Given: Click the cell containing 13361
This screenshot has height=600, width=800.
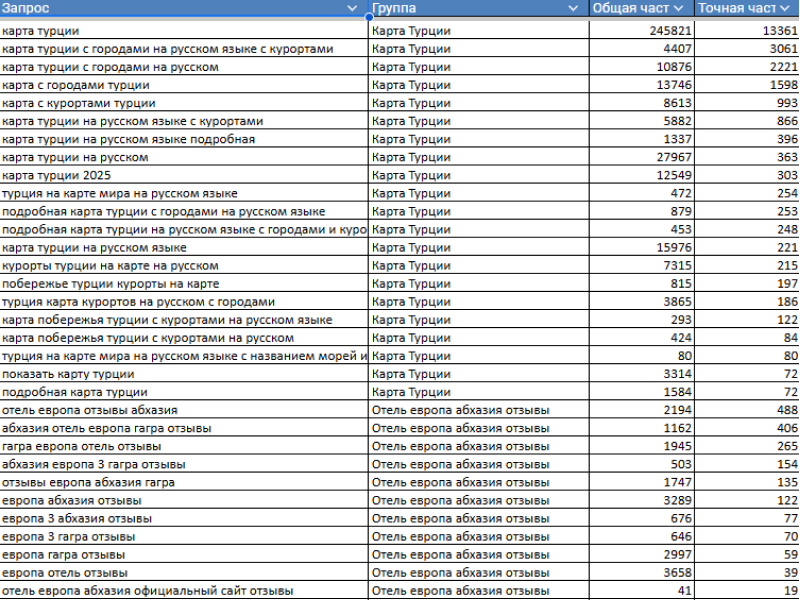Looking at the screenshot, I should 747,31.
